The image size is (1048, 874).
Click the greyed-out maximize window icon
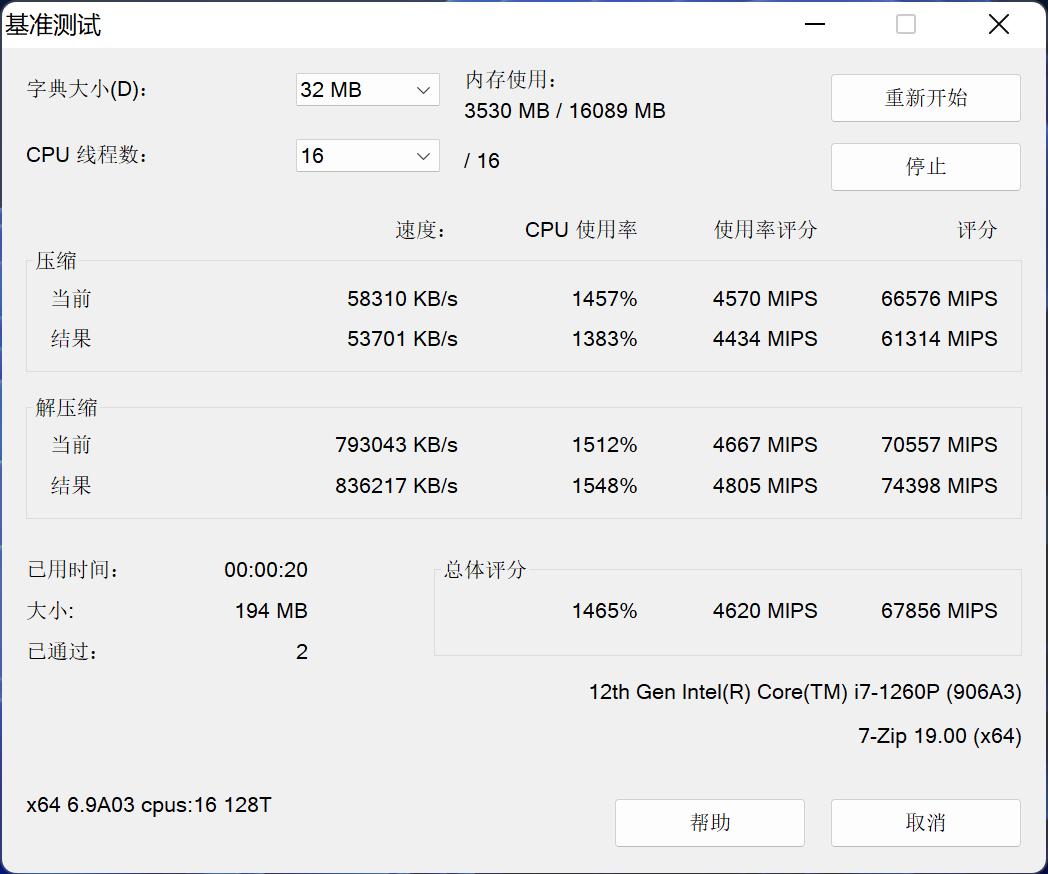pyautogui.click(x=906, y=24)
